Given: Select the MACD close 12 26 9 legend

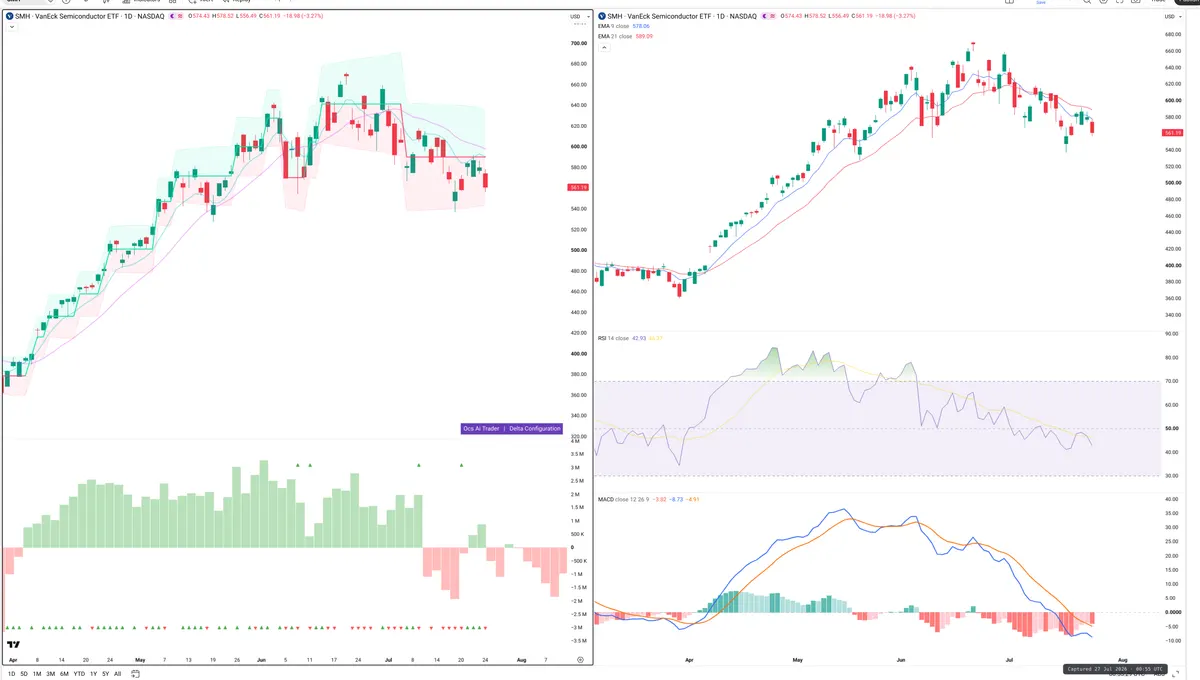Looking at the screenshot, I should pos(624,498).
